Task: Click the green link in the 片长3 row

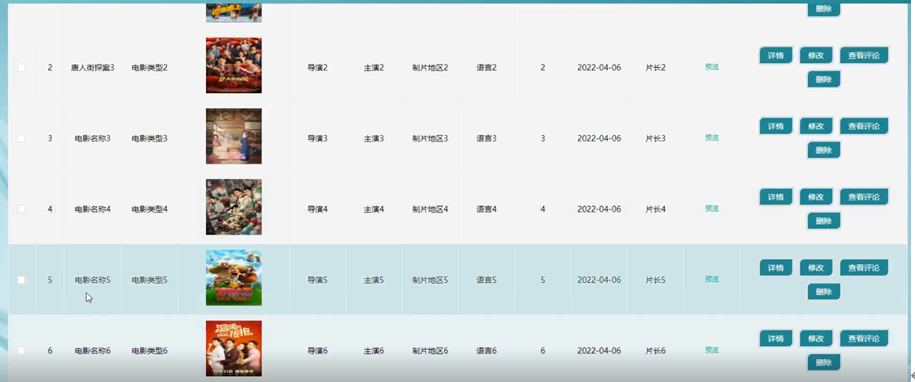Action: click(x=711, y=138)
